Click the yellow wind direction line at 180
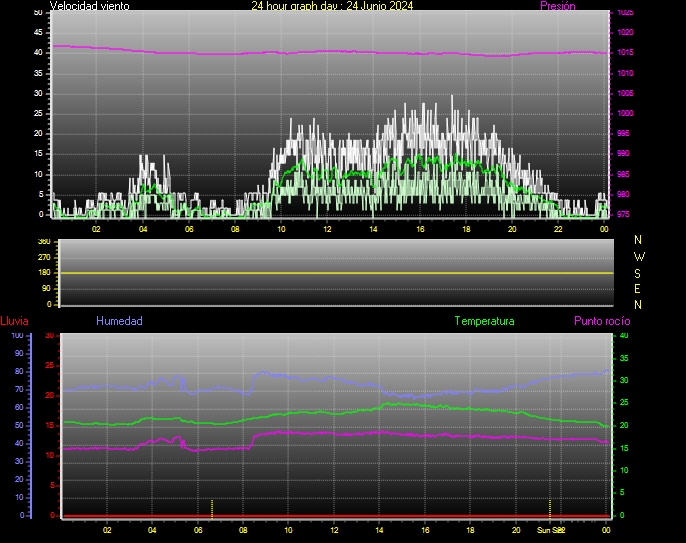The width and height of the screenshot is (686, 543). coord(336,273)
